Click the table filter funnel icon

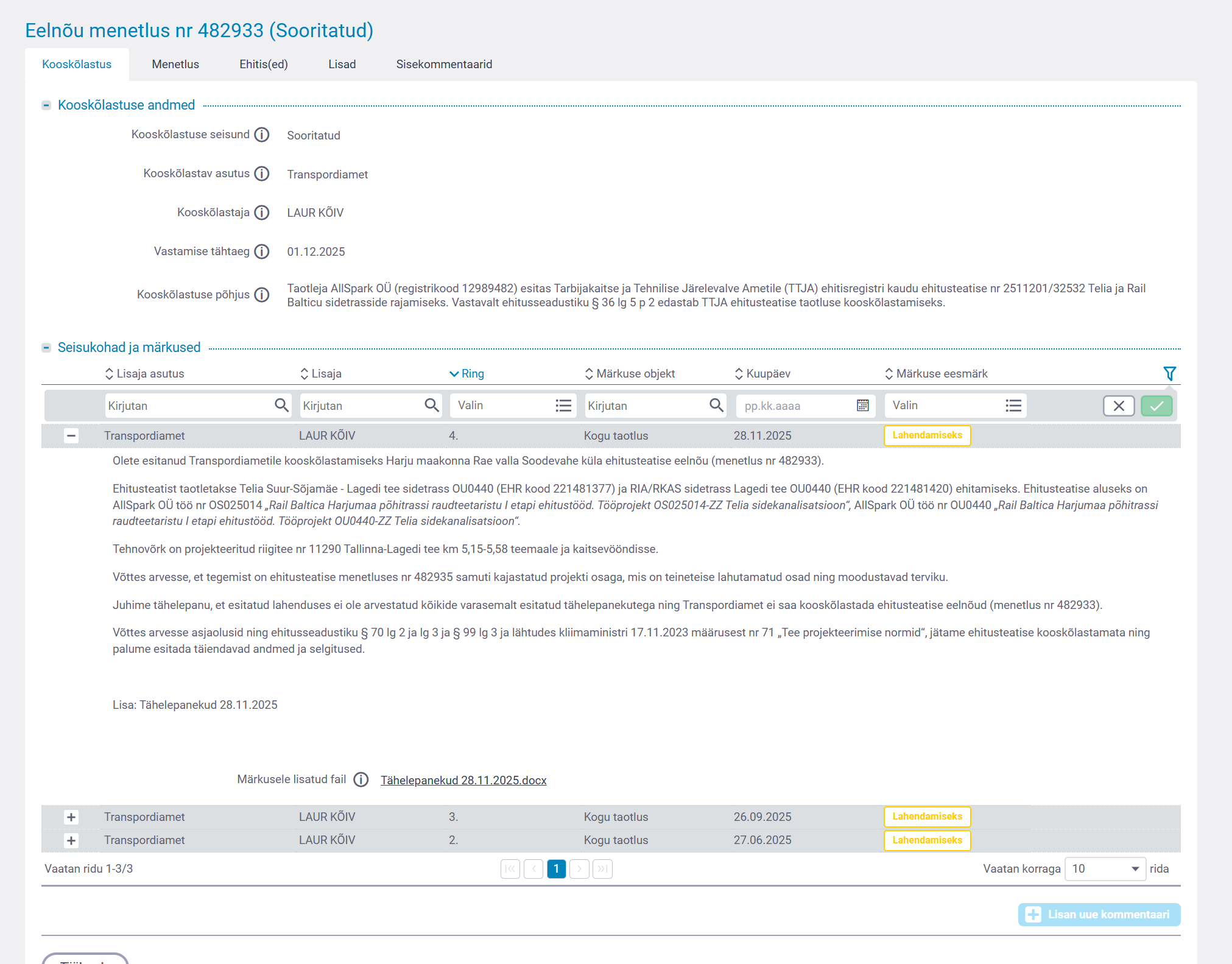1169,373
